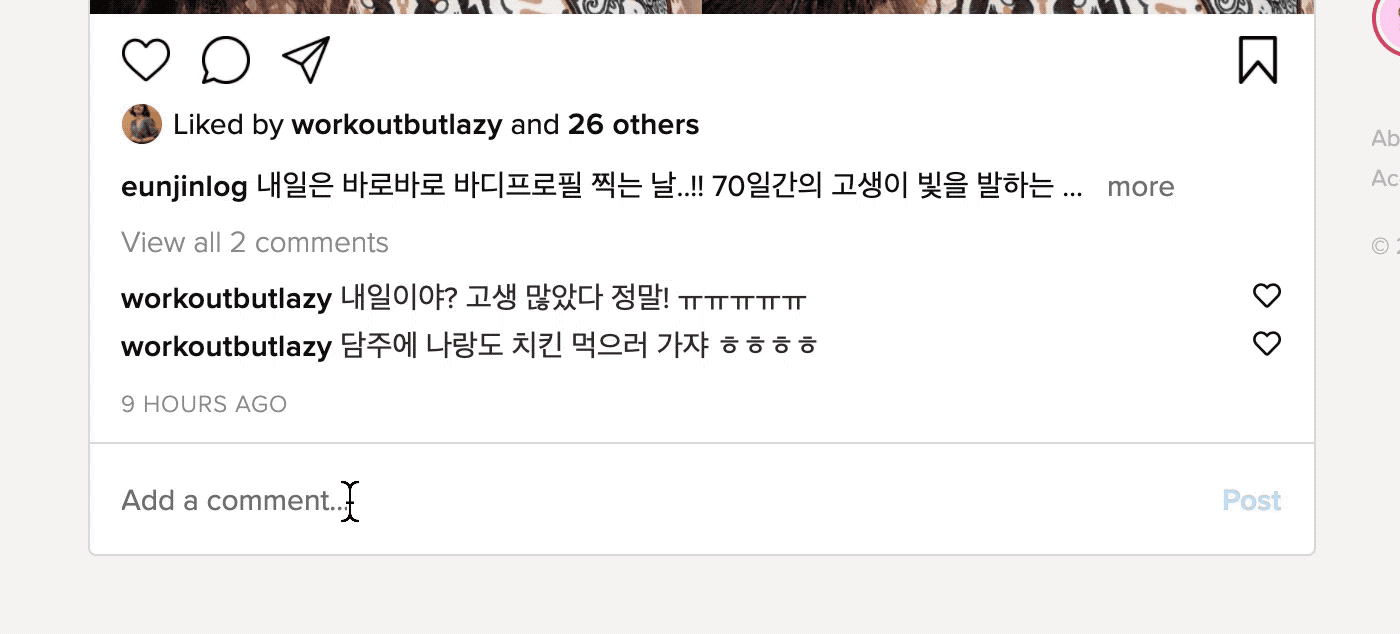The width and height of the screenshot is (1400, 634).
Task: Open View all 2 comments
Action: pyautogui.click(x=255, y=242)
